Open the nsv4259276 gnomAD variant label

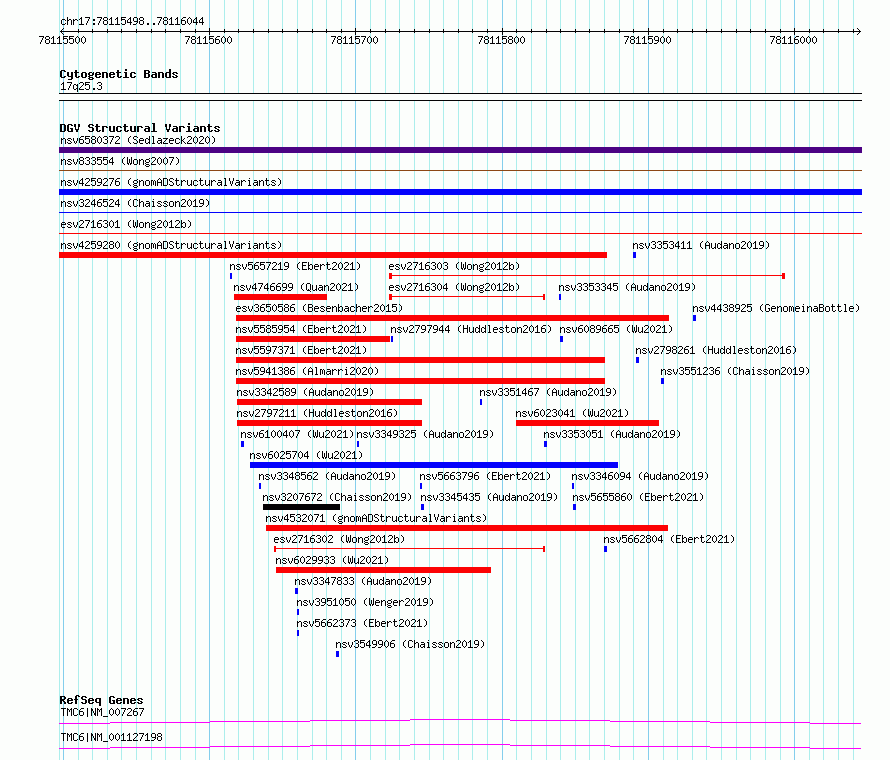171,182
